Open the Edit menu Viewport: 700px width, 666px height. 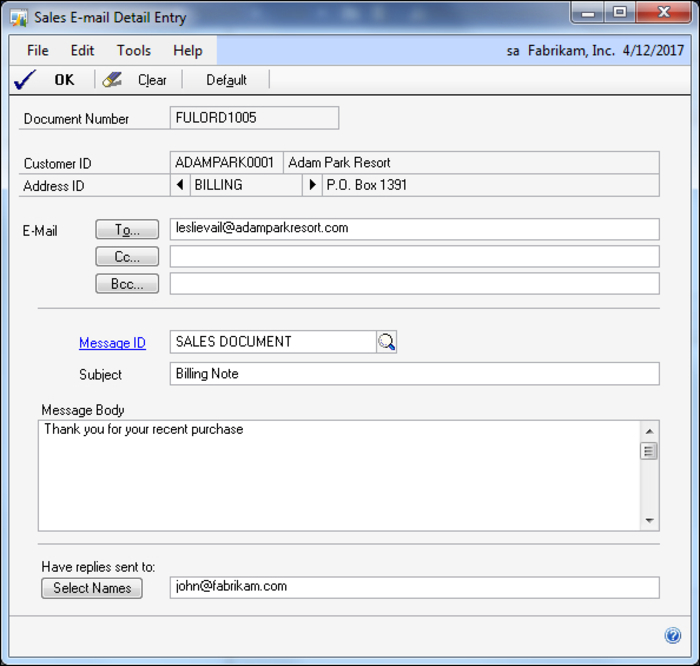pos(83,50)
